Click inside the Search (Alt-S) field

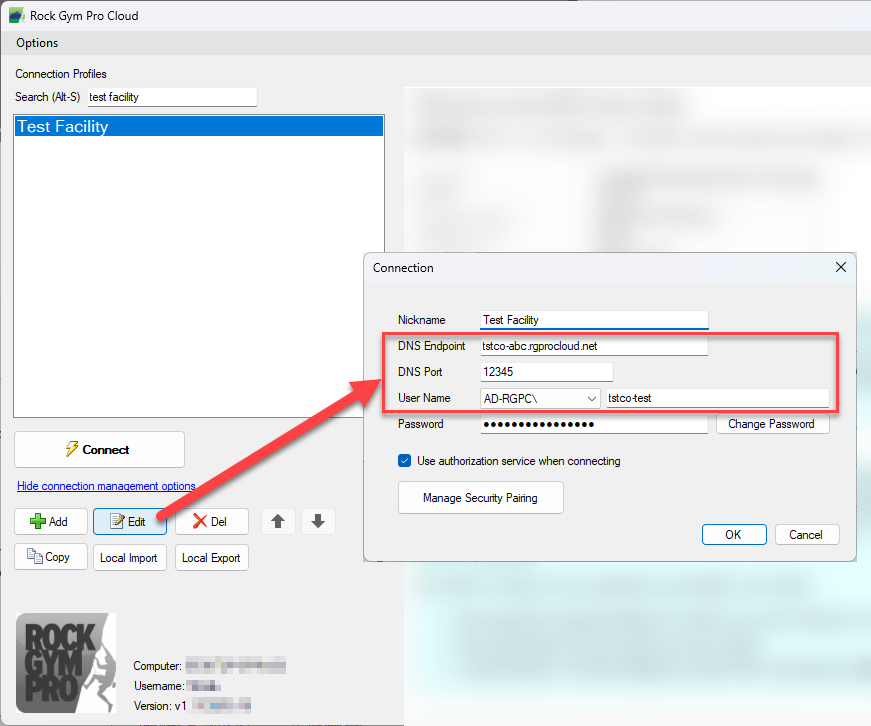coord(171,97)
